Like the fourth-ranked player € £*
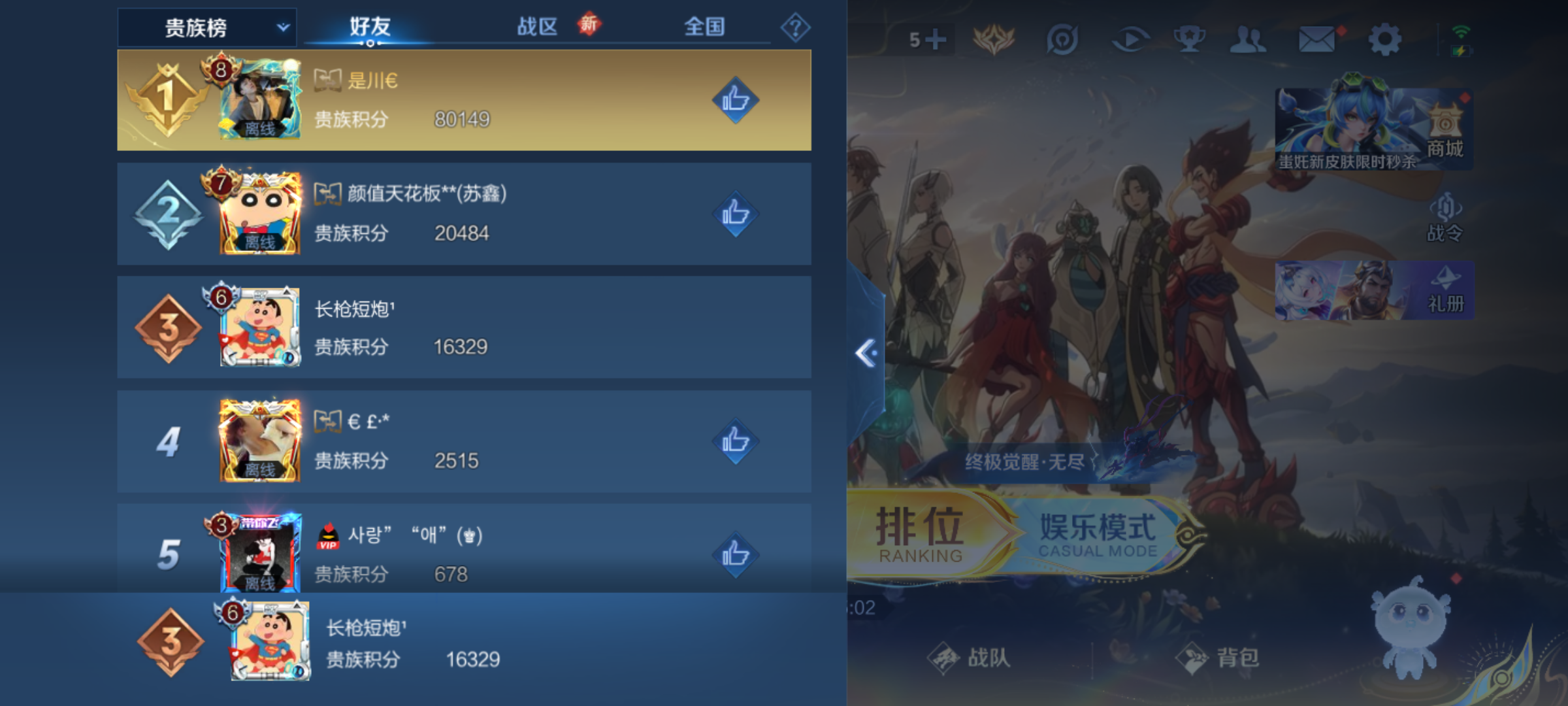1568x706 pixels. pos(735,441)
